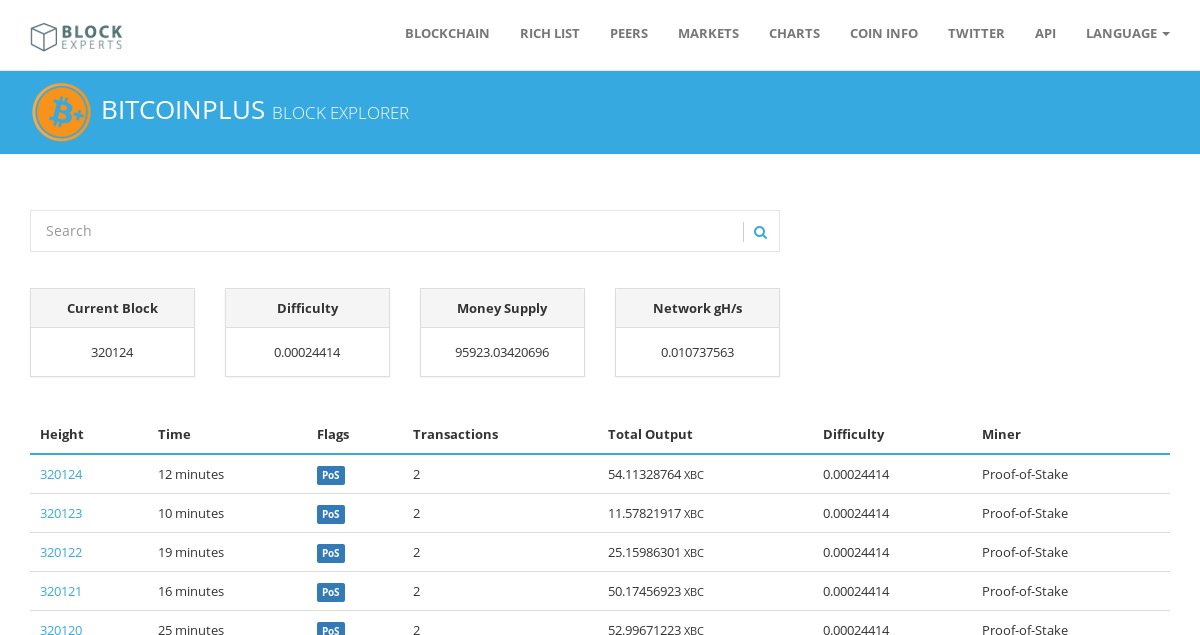Click the Difficulty column header in table
1200x635 pixels.
[x=853, y=434]
